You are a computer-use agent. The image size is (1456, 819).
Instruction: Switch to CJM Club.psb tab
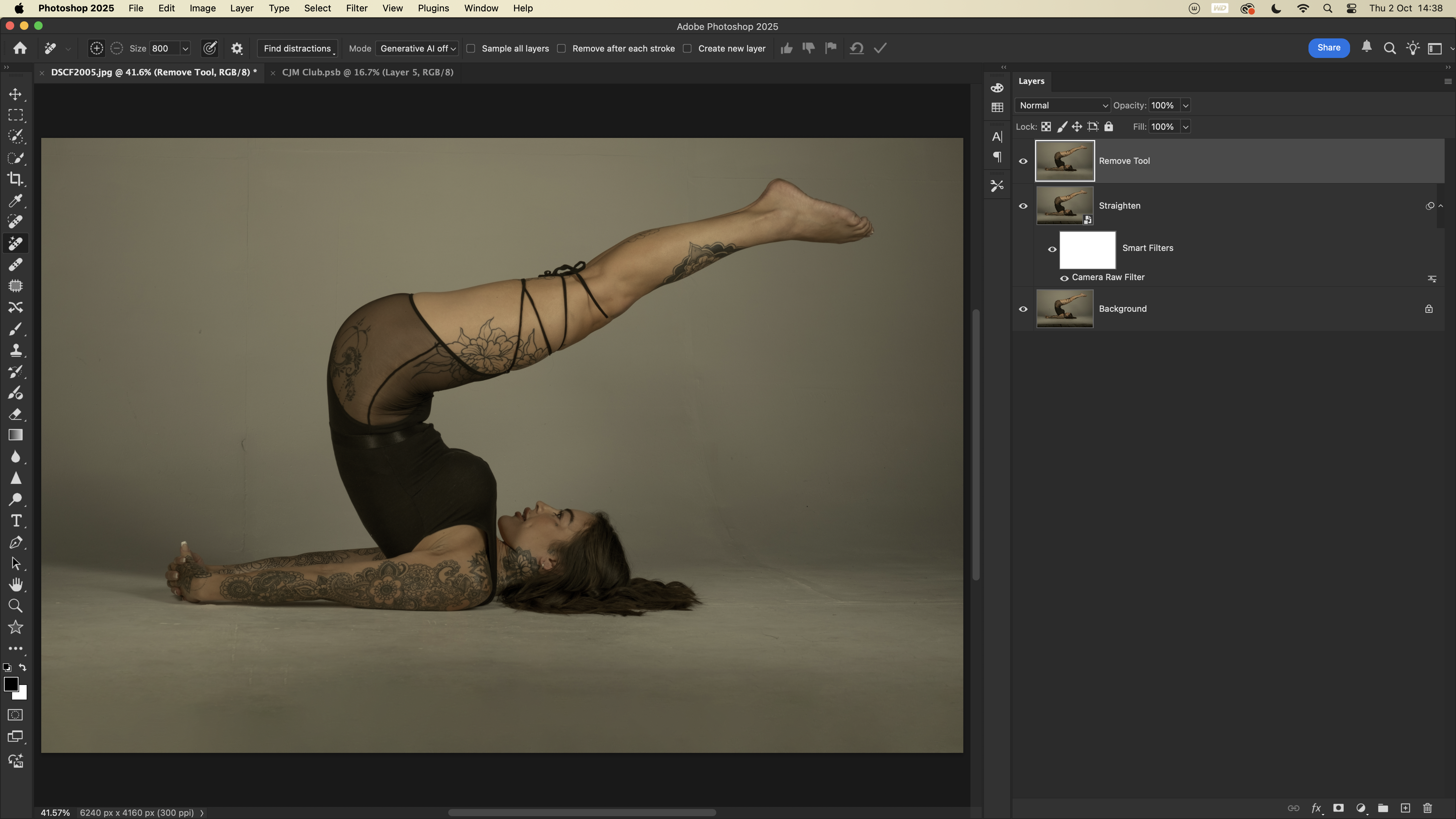[x=368, y=73]
